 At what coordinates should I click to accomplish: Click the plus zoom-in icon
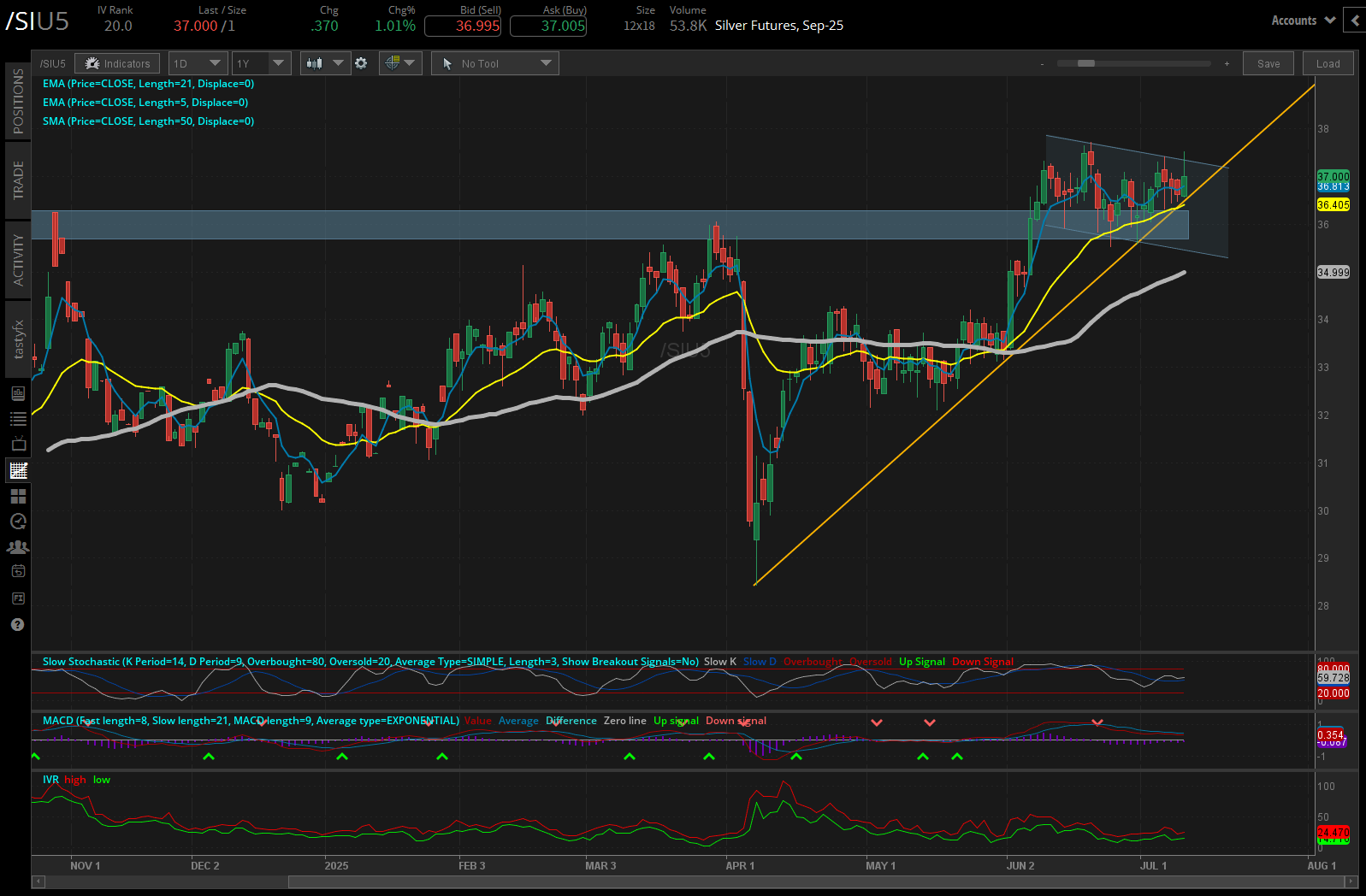pos(1227,64)
